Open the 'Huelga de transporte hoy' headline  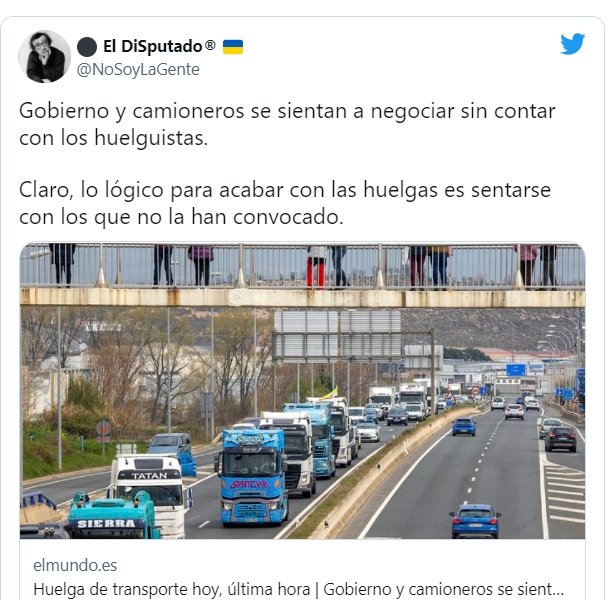click(x=298, y=589)
